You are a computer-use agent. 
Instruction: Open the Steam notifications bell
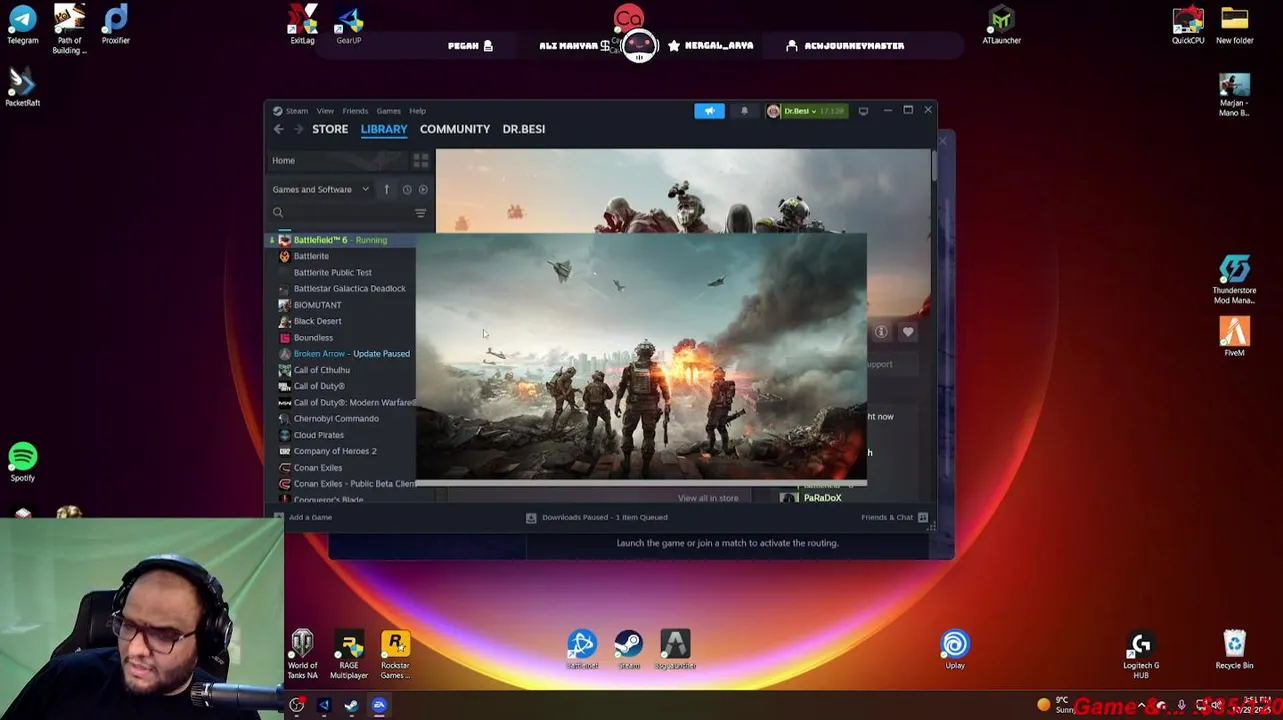pos(744,111)
